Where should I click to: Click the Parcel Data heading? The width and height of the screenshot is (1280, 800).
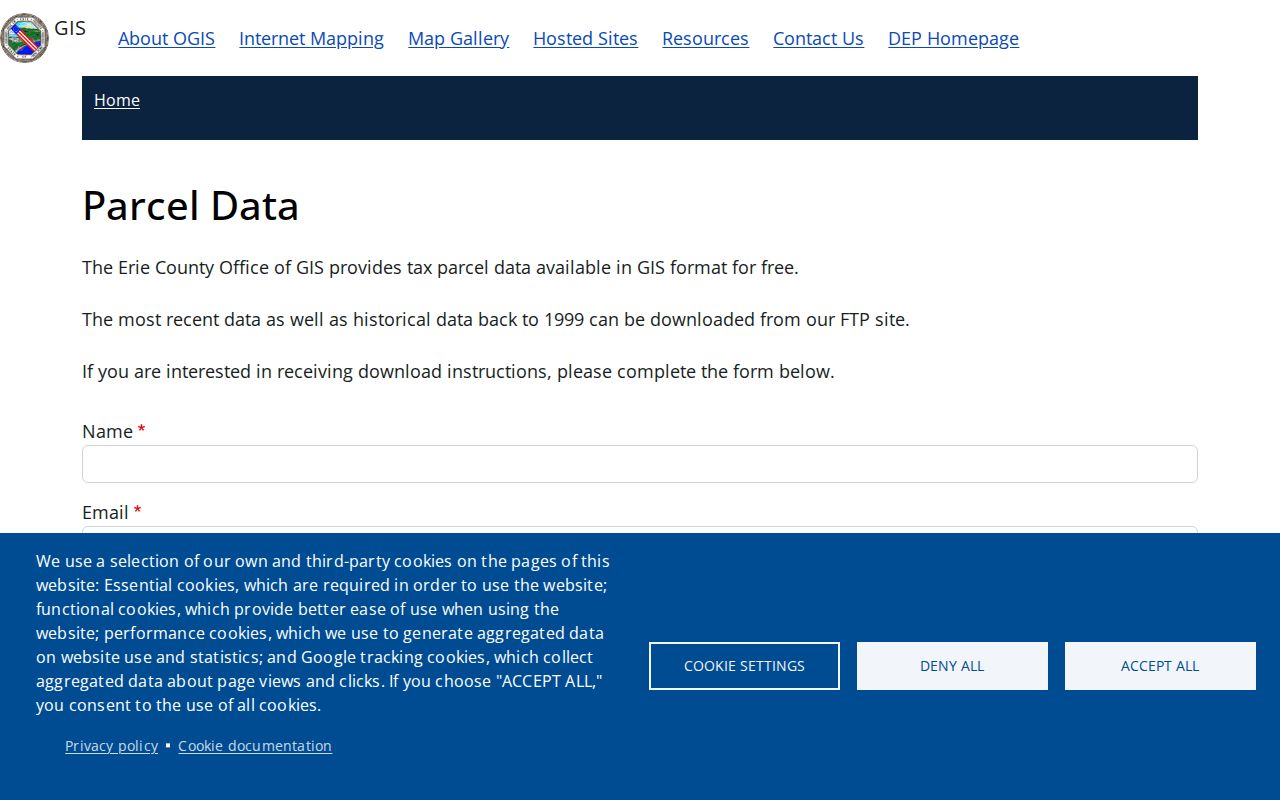(190, 206)
